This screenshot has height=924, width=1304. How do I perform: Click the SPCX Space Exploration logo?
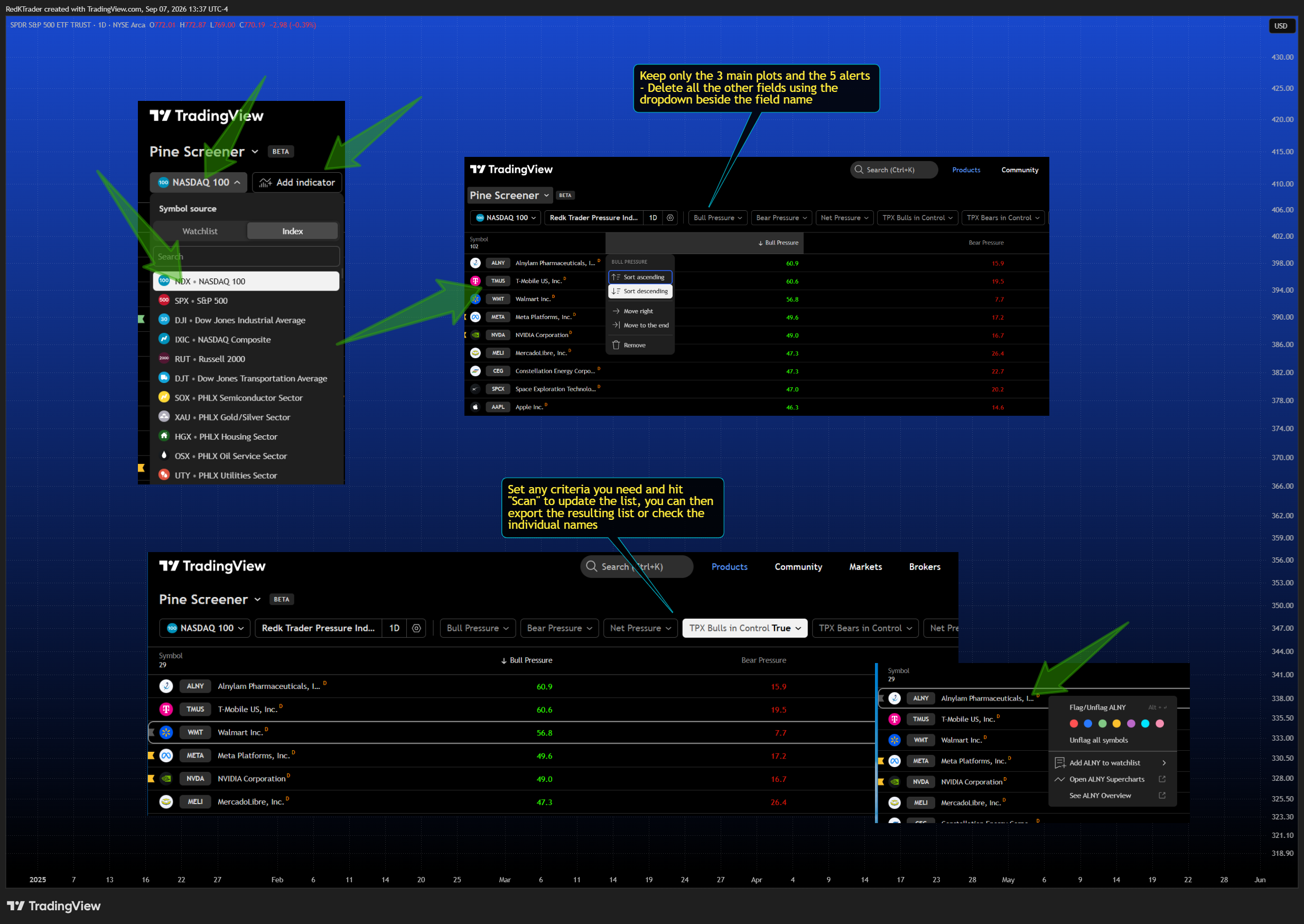coord(475,389)
